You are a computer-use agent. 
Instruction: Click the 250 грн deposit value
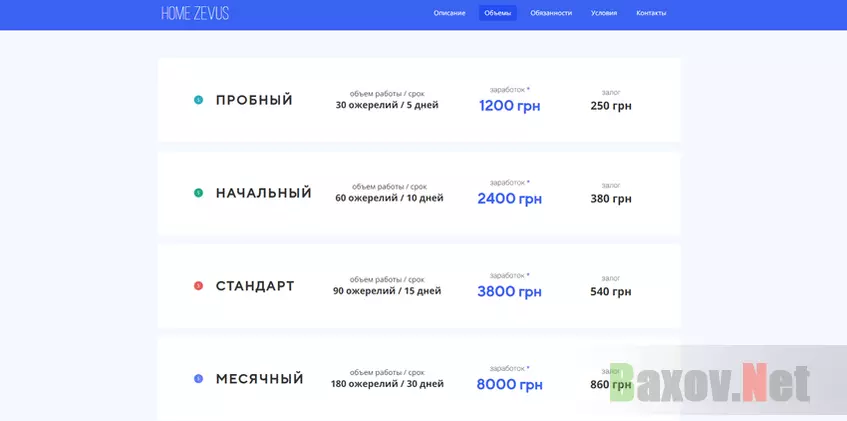(x=611, y=106)
